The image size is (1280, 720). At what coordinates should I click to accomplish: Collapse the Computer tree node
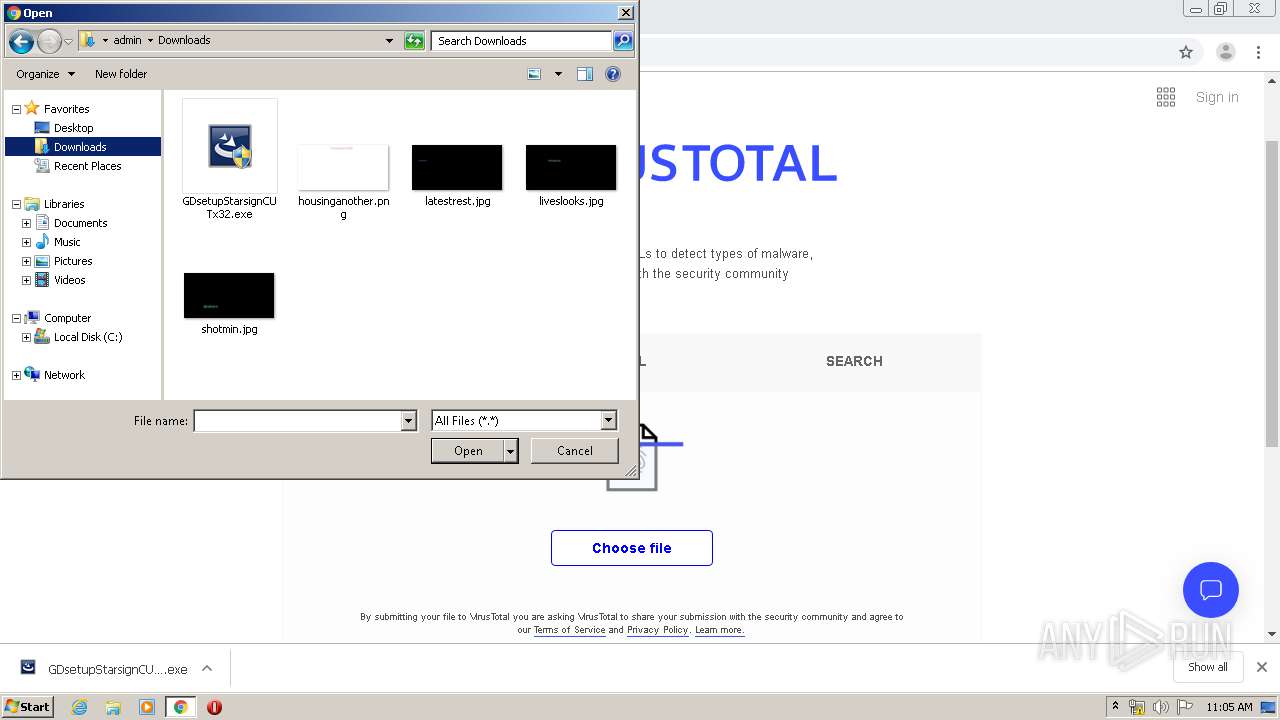(x=16, y=318)
